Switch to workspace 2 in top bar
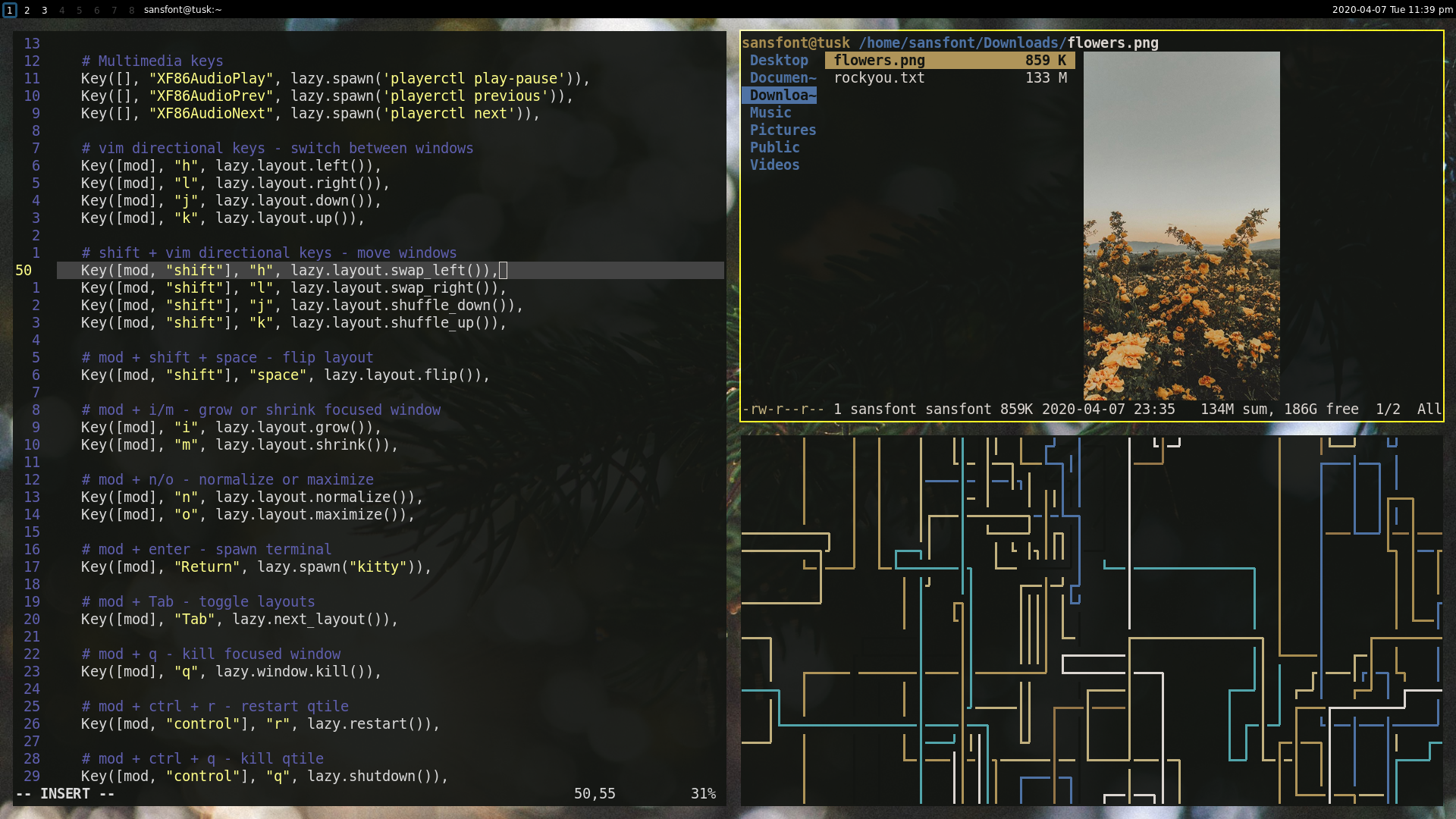This screenshot has width=1456, height=819. click(x=27, y=10)
